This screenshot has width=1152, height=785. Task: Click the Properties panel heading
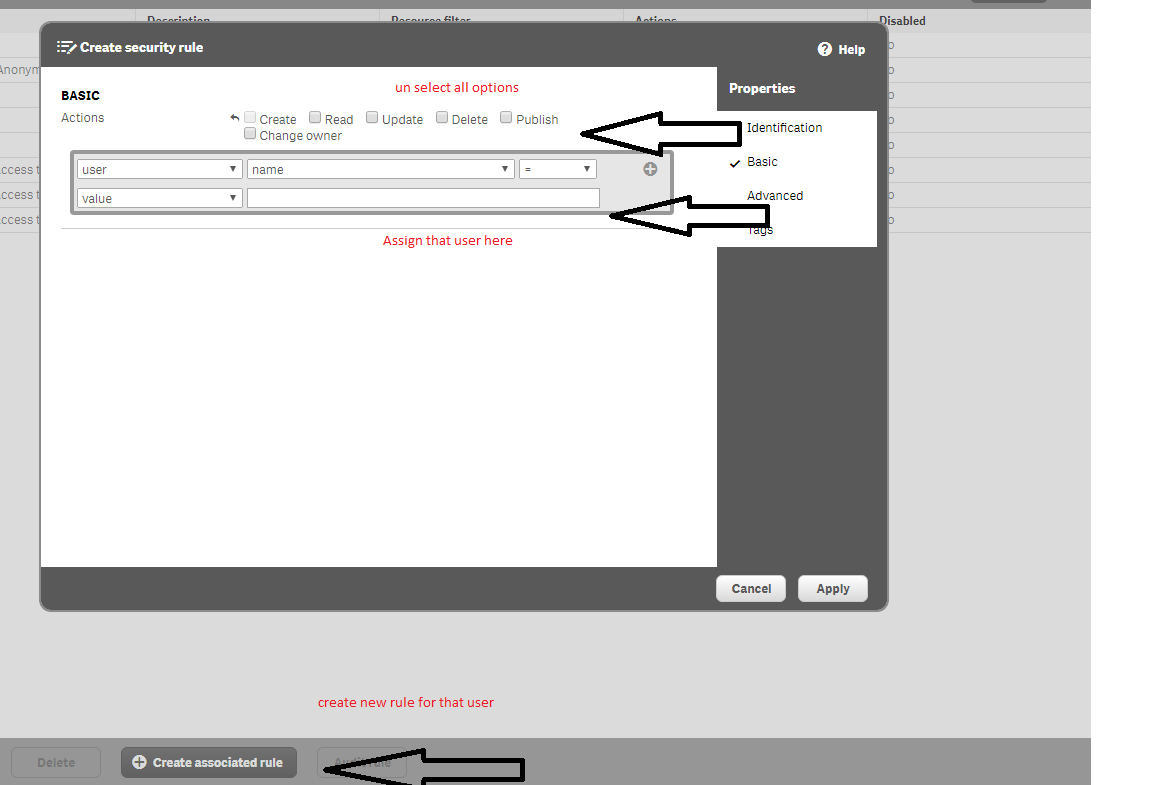coord(762,88)
